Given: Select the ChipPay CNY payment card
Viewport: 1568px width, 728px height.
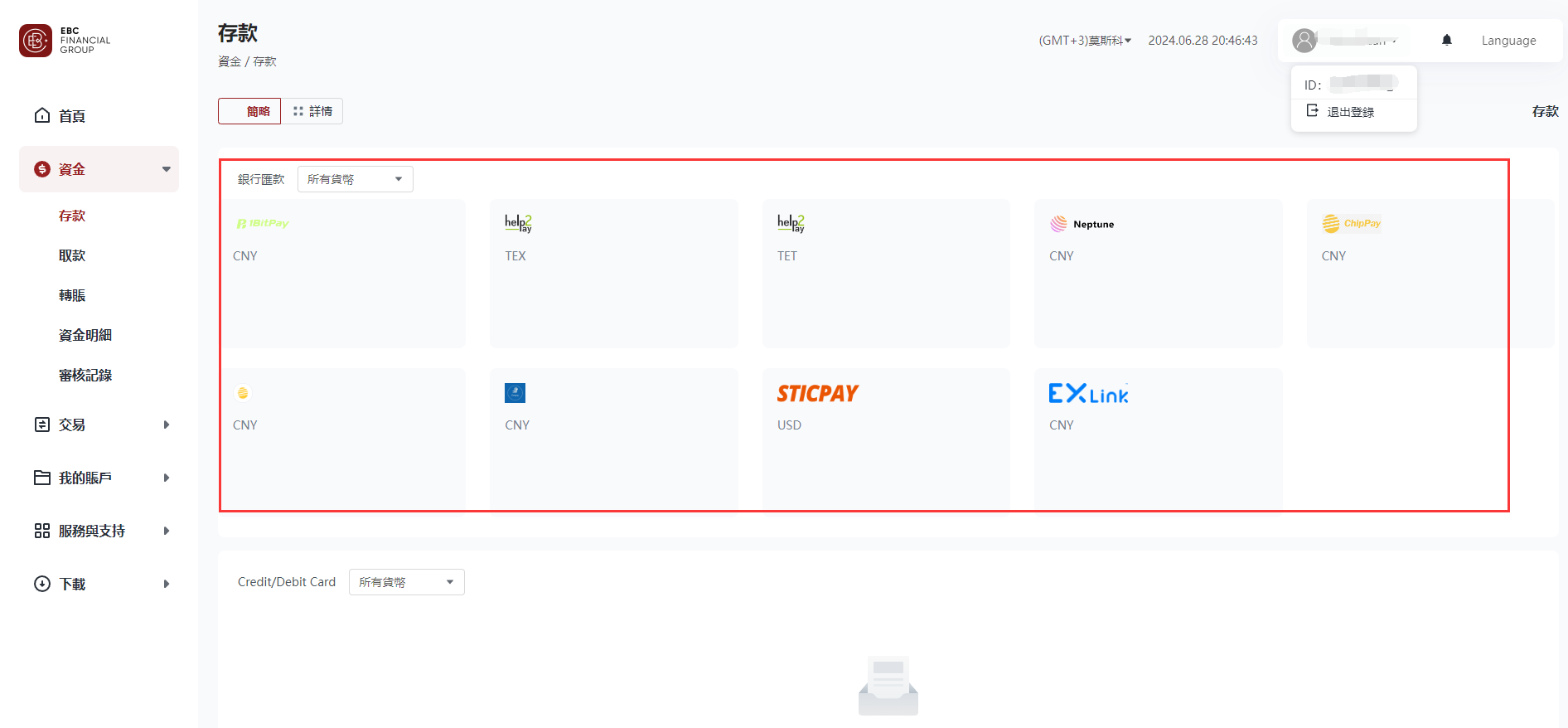Looking at the screenshot, I should pos(1430,273).
